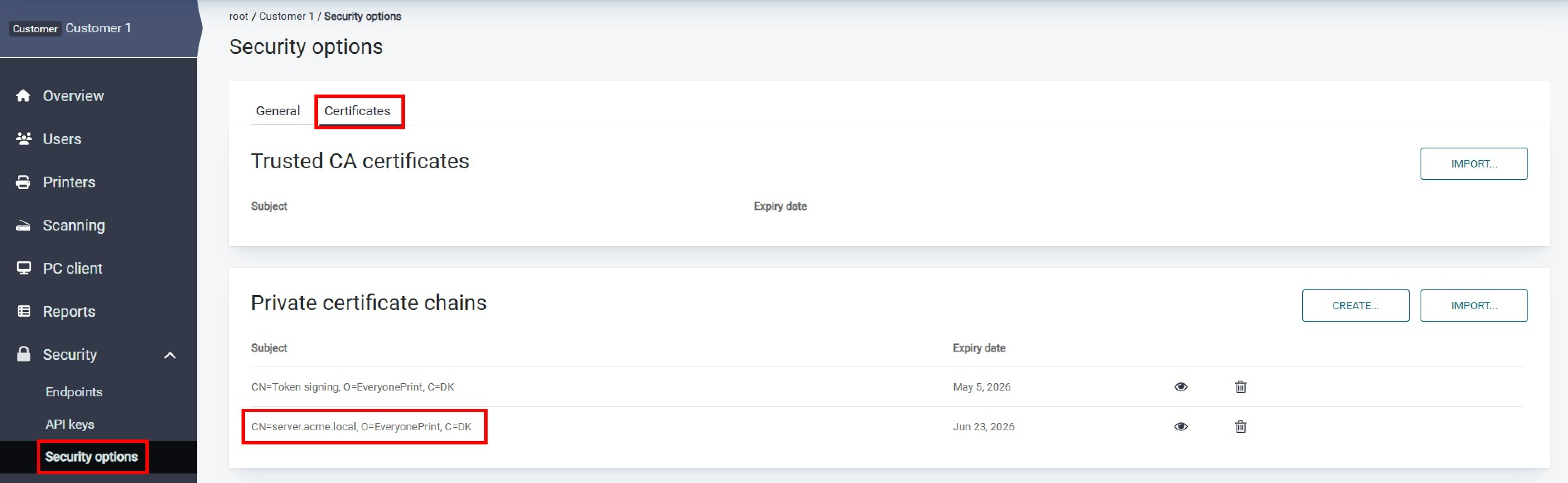Image resolution: width=1568 pixels, height=483 pixels.
Task: Delete the Token signing certificate
Action: click(x=1240, y=387)
